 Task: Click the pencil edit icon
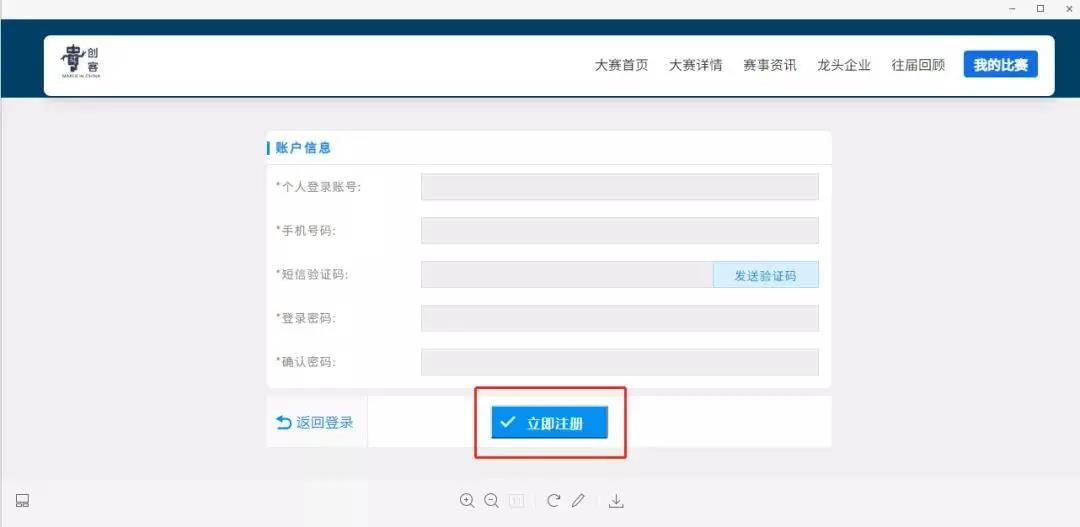click(x=578, y=501)
